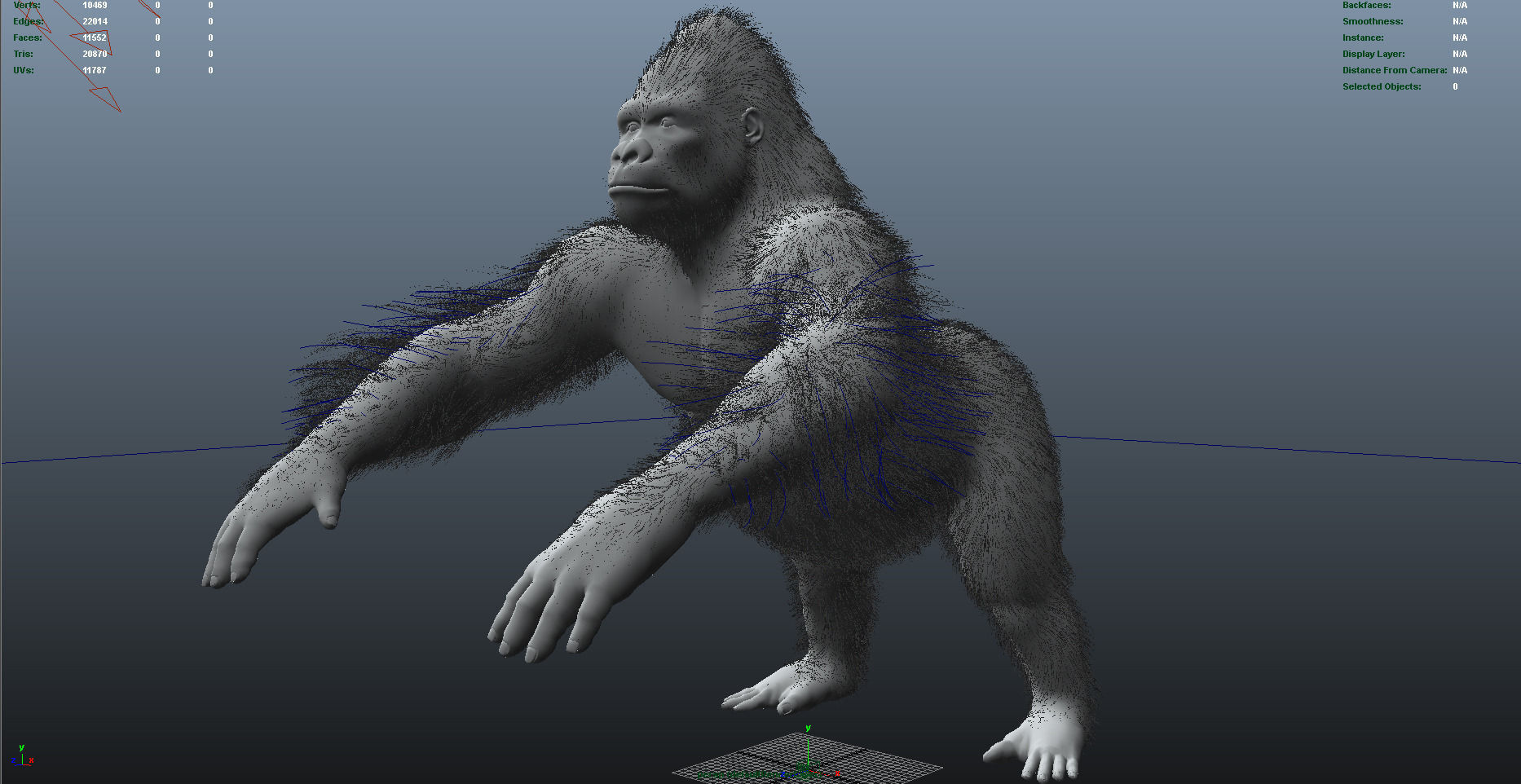
Task: Click the N/A value beside Display Layer
Action: (x=1460, y=54)
